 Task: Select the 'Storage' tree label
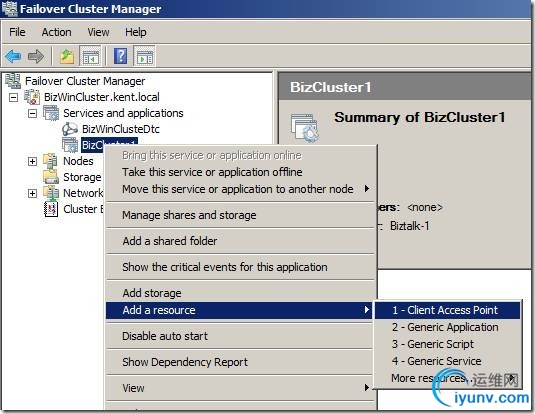[x=82, y=177]
